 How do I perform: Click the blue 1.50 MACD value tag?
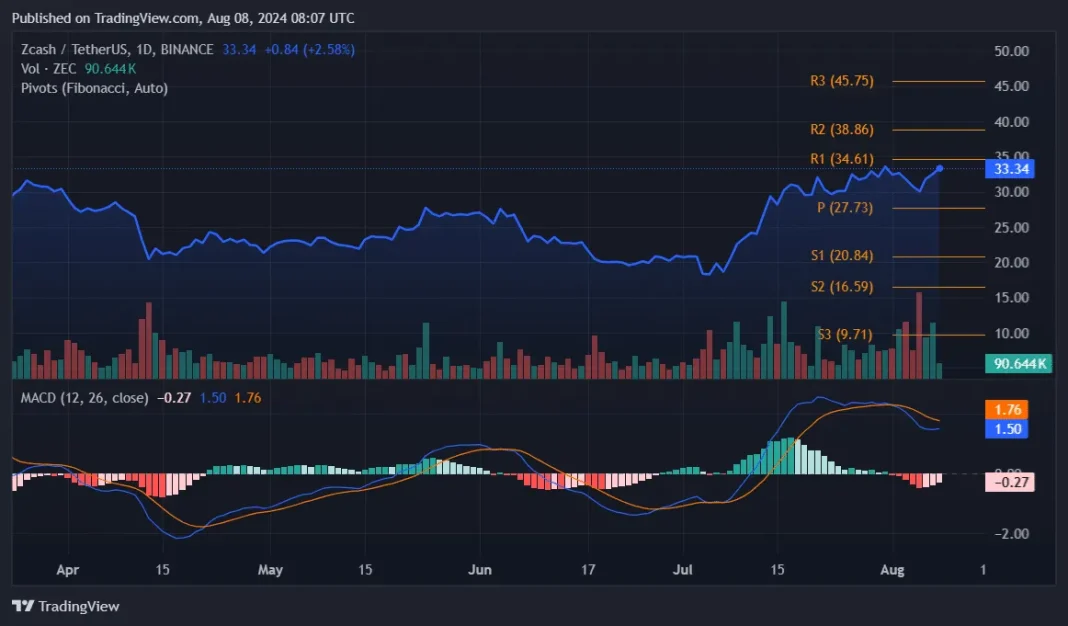(x=1011, y=429)
